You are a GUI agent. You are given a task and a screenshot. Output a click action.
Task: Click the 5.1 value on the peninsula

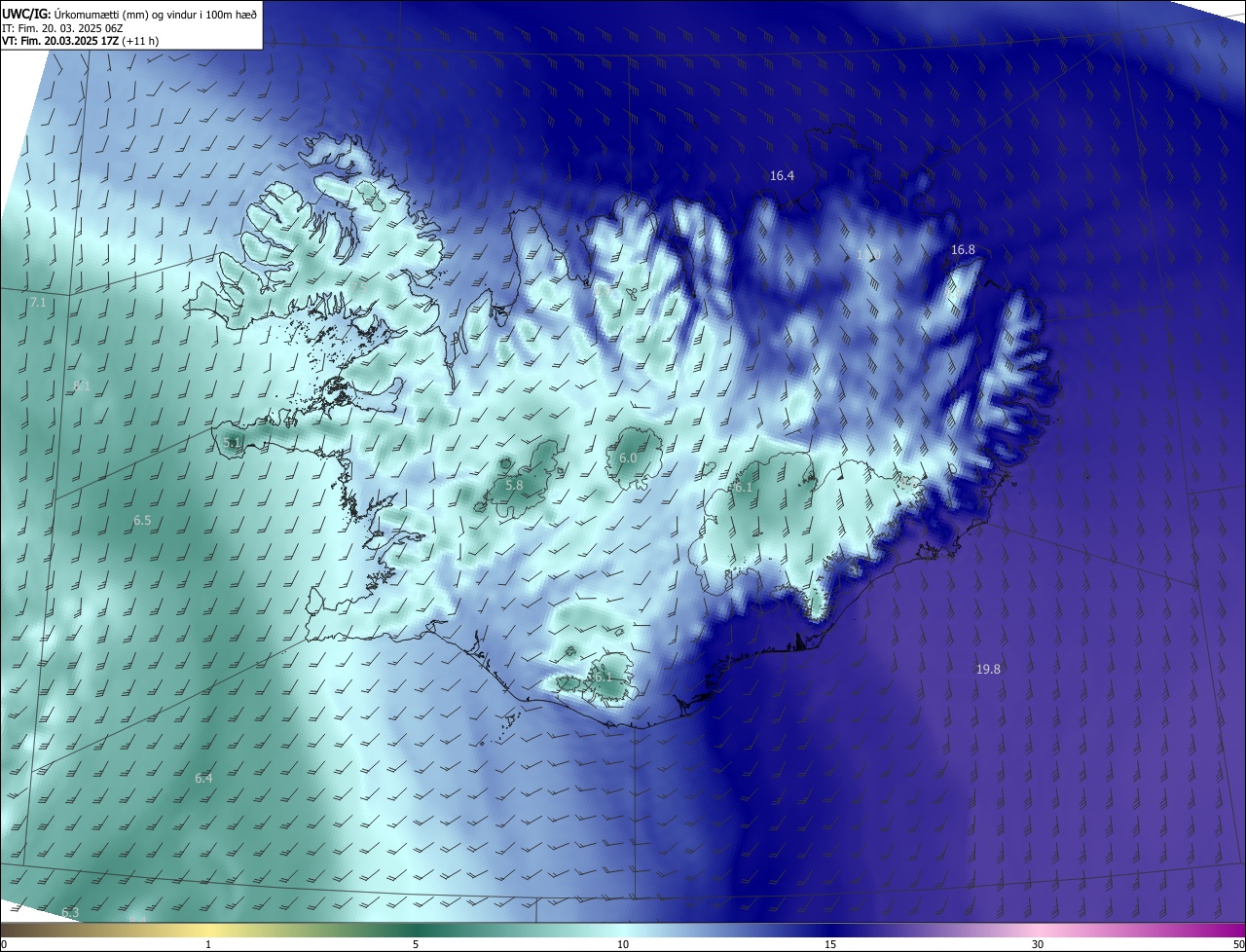pyautogui.click(x=232, y=442)
